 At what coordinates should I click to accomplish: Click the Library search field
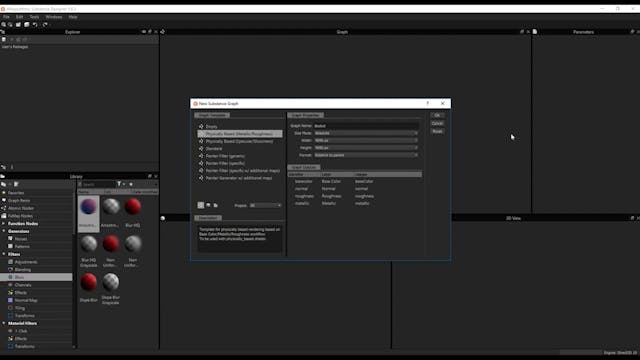pos(97,184)
